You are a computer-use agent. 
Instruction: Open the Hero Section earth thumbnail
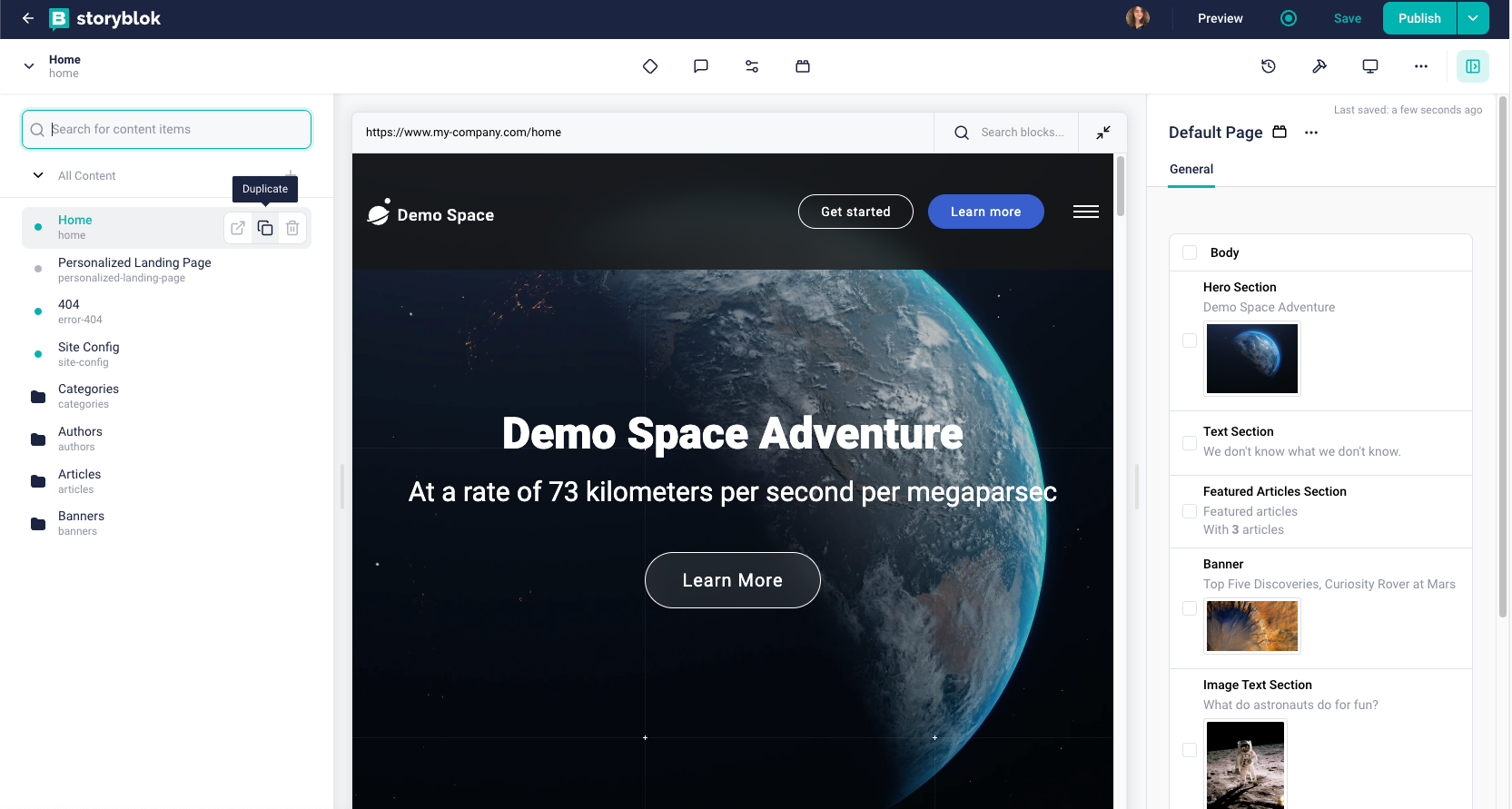[x=1252, y=359]
